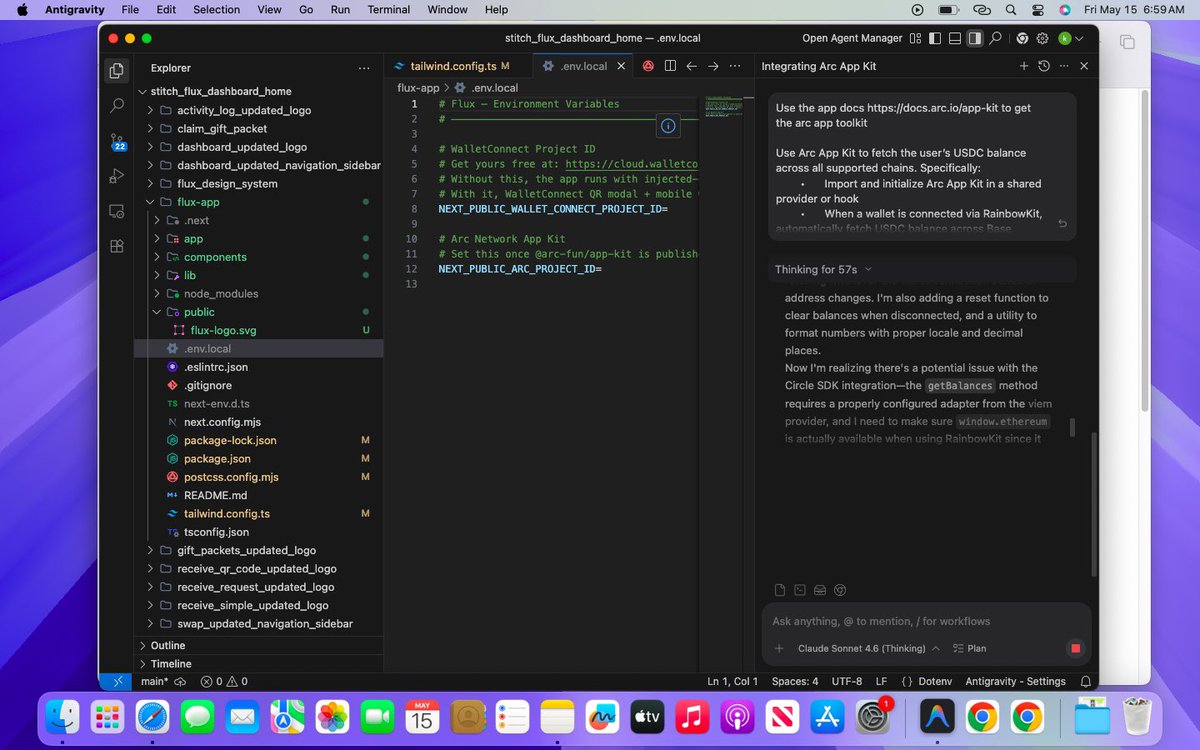Click Open Agent Manager button
The height and width of the screenshot is (750, 1200).
[852, 38]
